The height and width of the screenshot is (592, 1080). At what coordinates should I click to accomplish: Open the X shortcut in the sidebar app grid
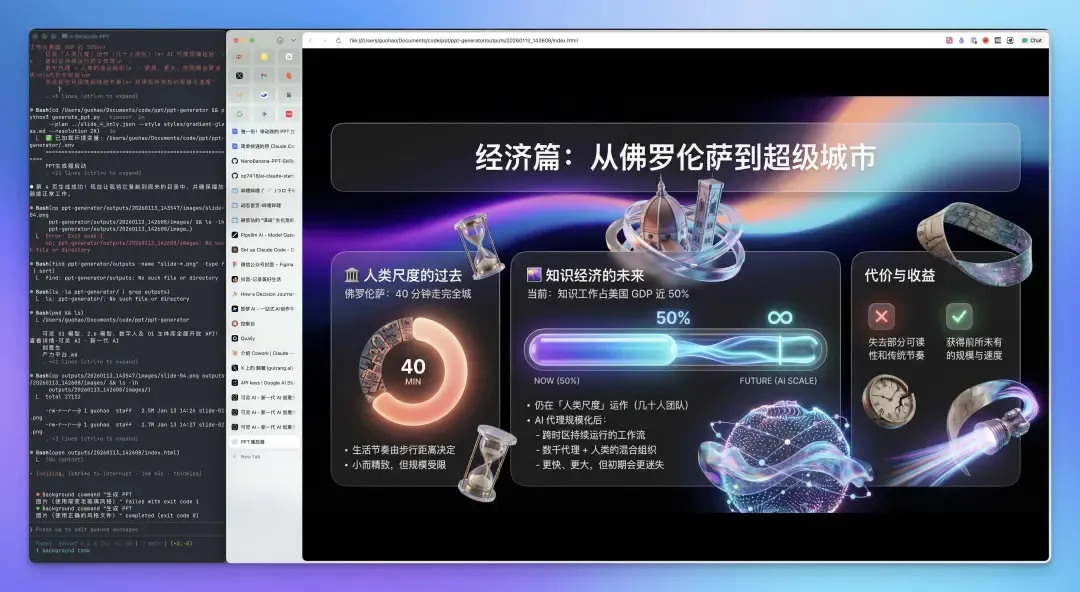pyautogui.click(x=239, y=75)
